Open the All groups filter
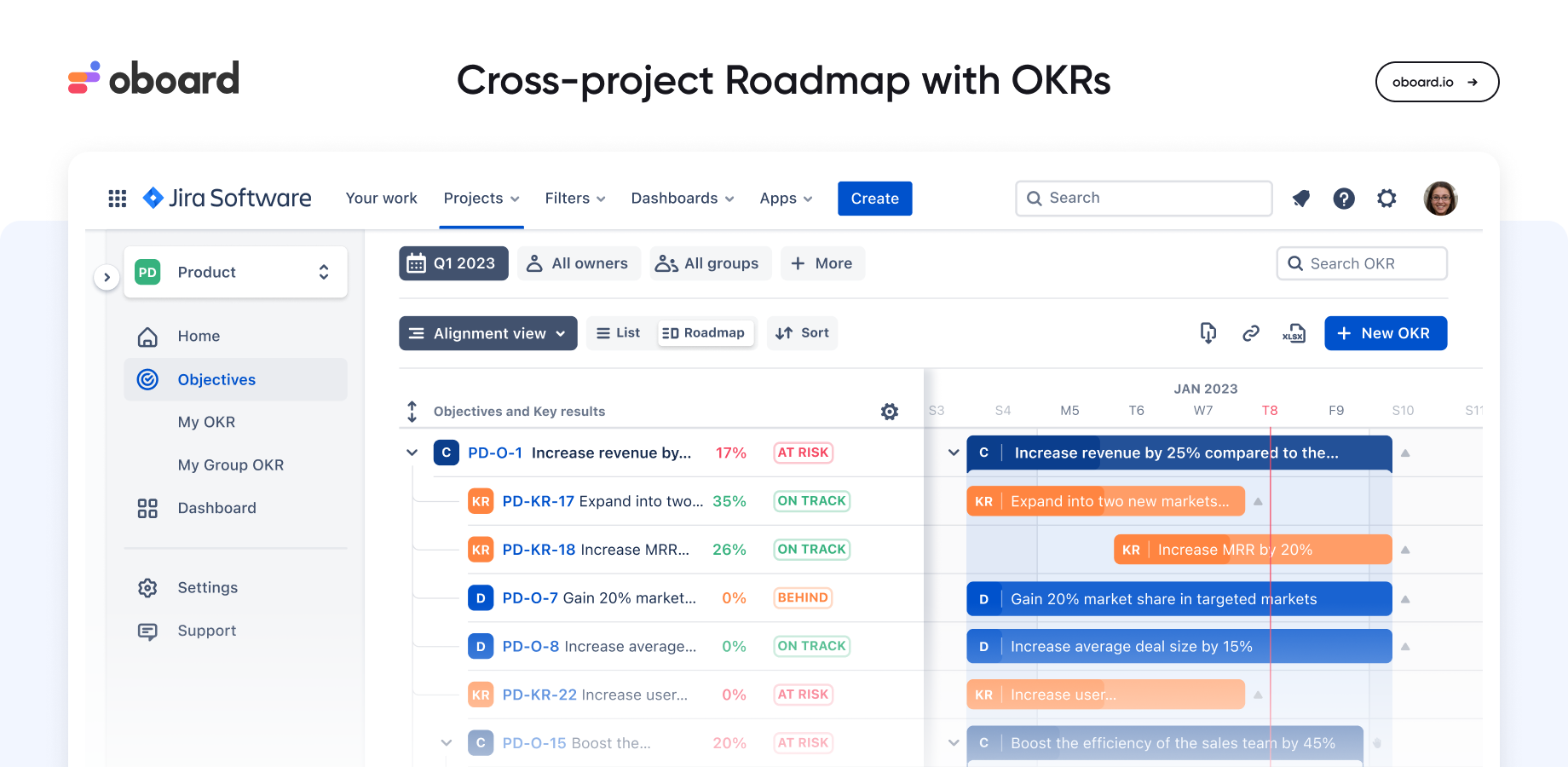 (711, 263)
